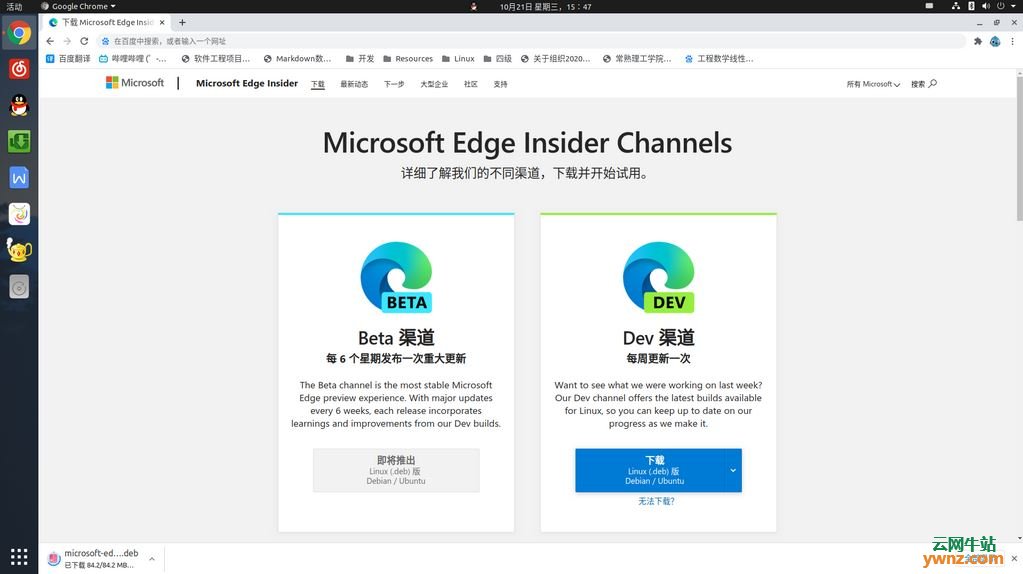Expand the Dev download platform dropdown arrow
Image resolution: width=1023 pixels, height=574 pixels.
(733, 470)
